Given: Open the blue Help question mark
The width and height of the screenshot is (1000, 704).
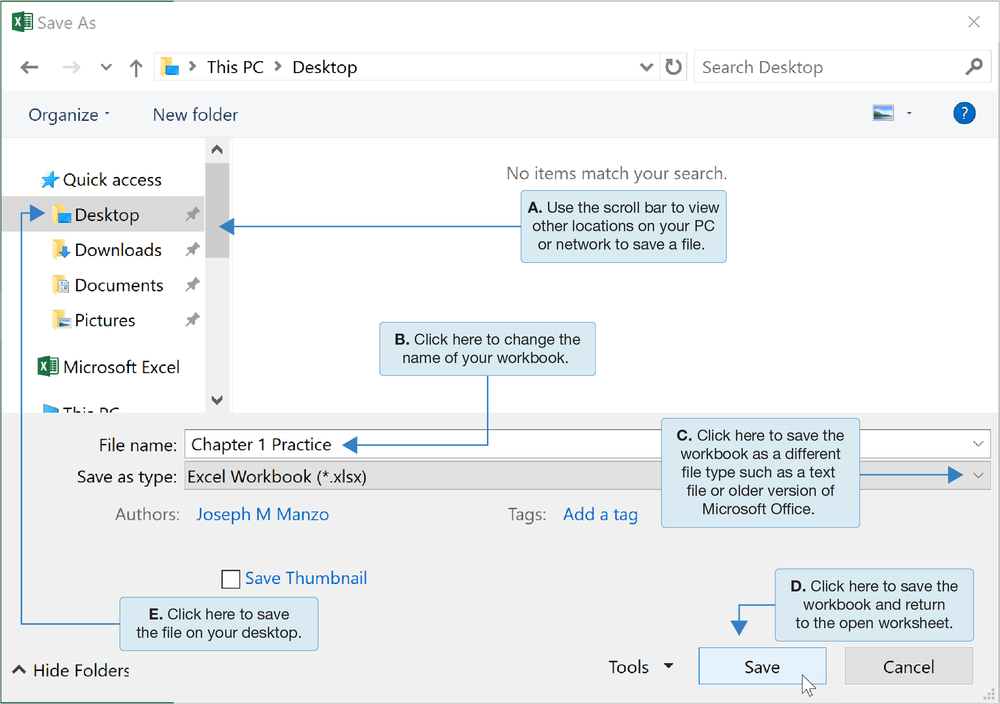Looking at the screenshot, I should [964, 113].
